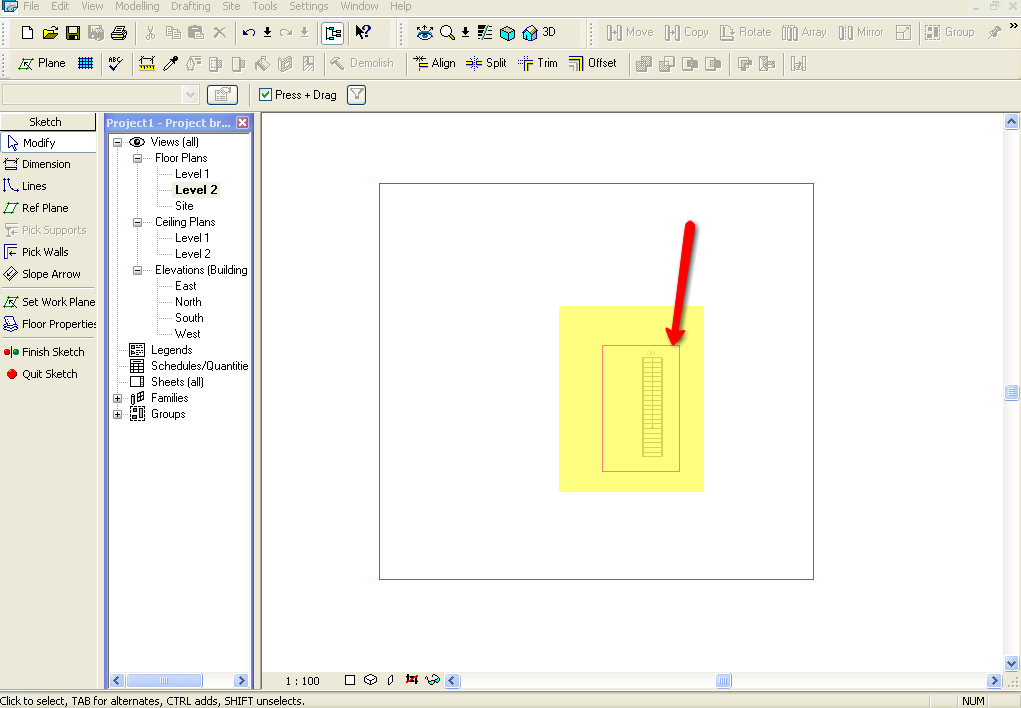The width and height of the screenshot is (1021, 708).
Task: Expand the Groups node
Action: (x=118, y=414)
